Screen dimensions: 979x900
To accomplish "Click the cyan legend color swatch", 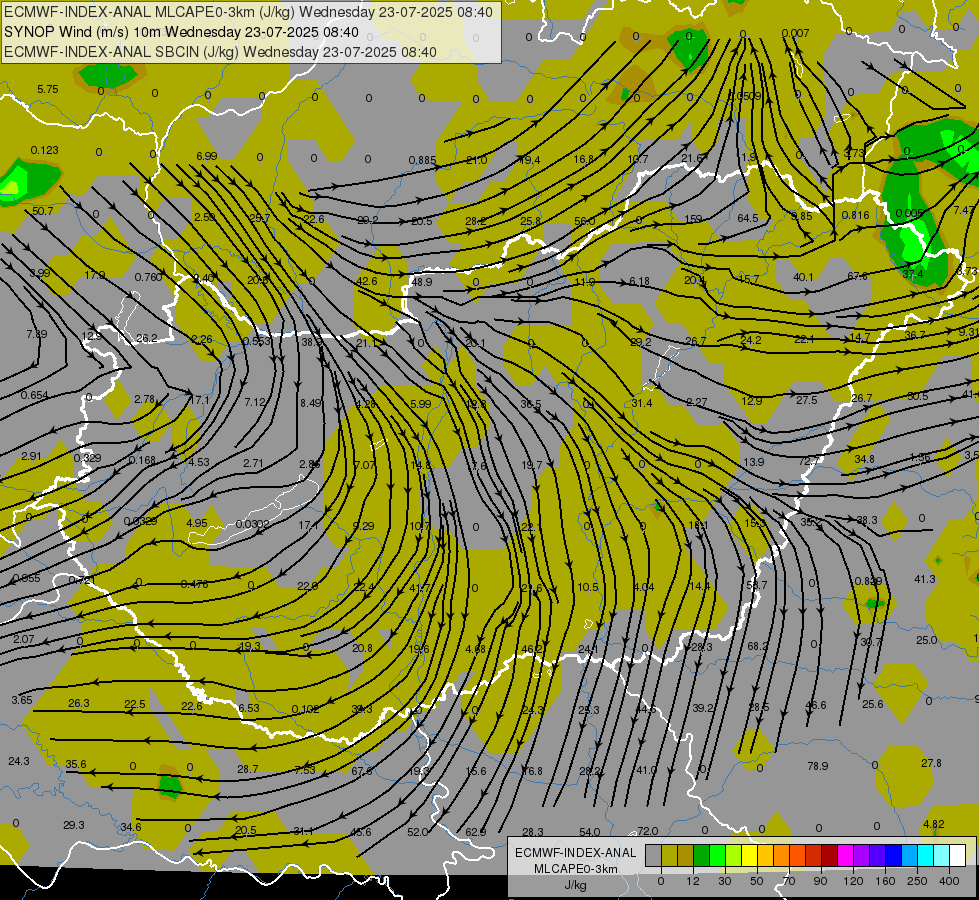I will click(x=925, y=855).
